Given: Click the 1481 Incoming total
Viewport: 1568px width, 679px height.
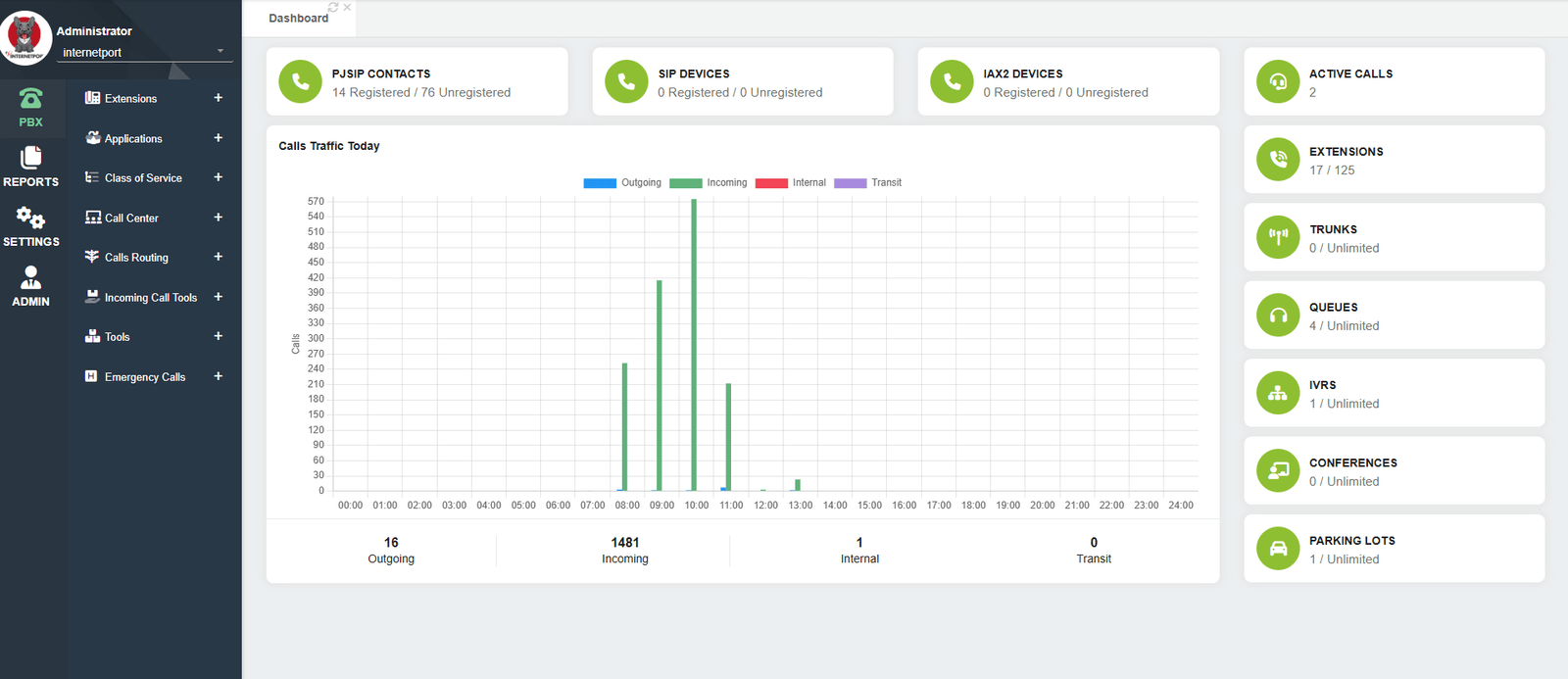Looking at the screenshot, I should click(x=625, y=543).
